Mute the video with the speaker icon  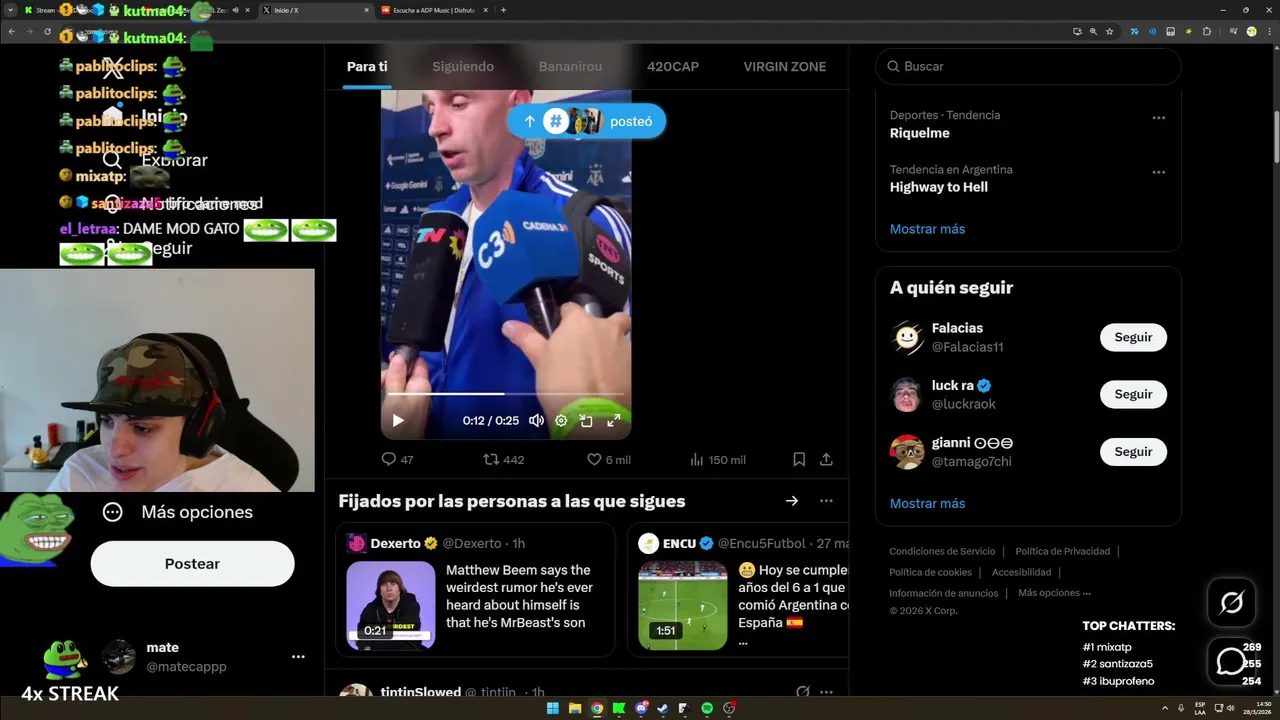coord(536,421)
